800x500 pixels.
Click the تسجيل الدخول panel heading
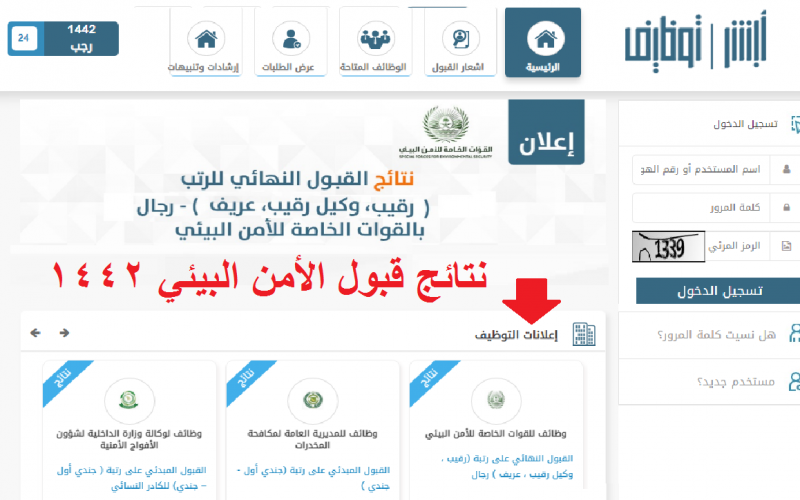(x=745, y=124)
